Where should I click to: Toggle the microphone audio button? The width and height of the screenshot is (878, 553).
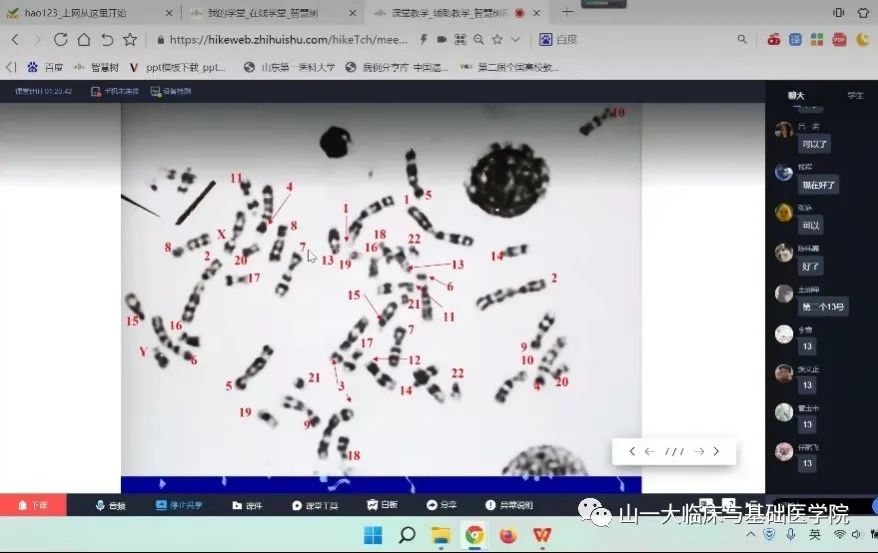pyautogui.click(x=111, y=505)
